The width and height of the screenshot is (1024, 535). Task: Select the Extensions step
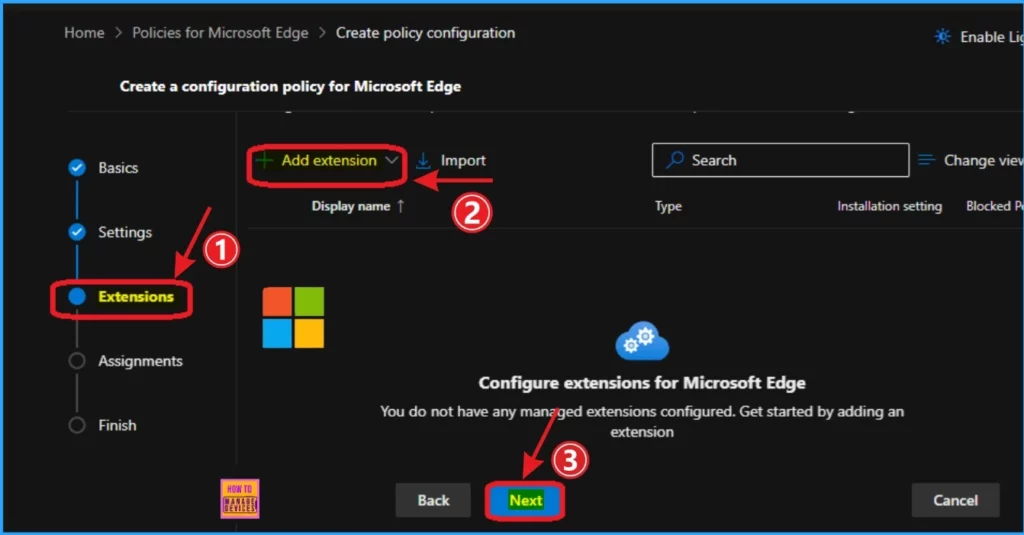click(136, 297)
